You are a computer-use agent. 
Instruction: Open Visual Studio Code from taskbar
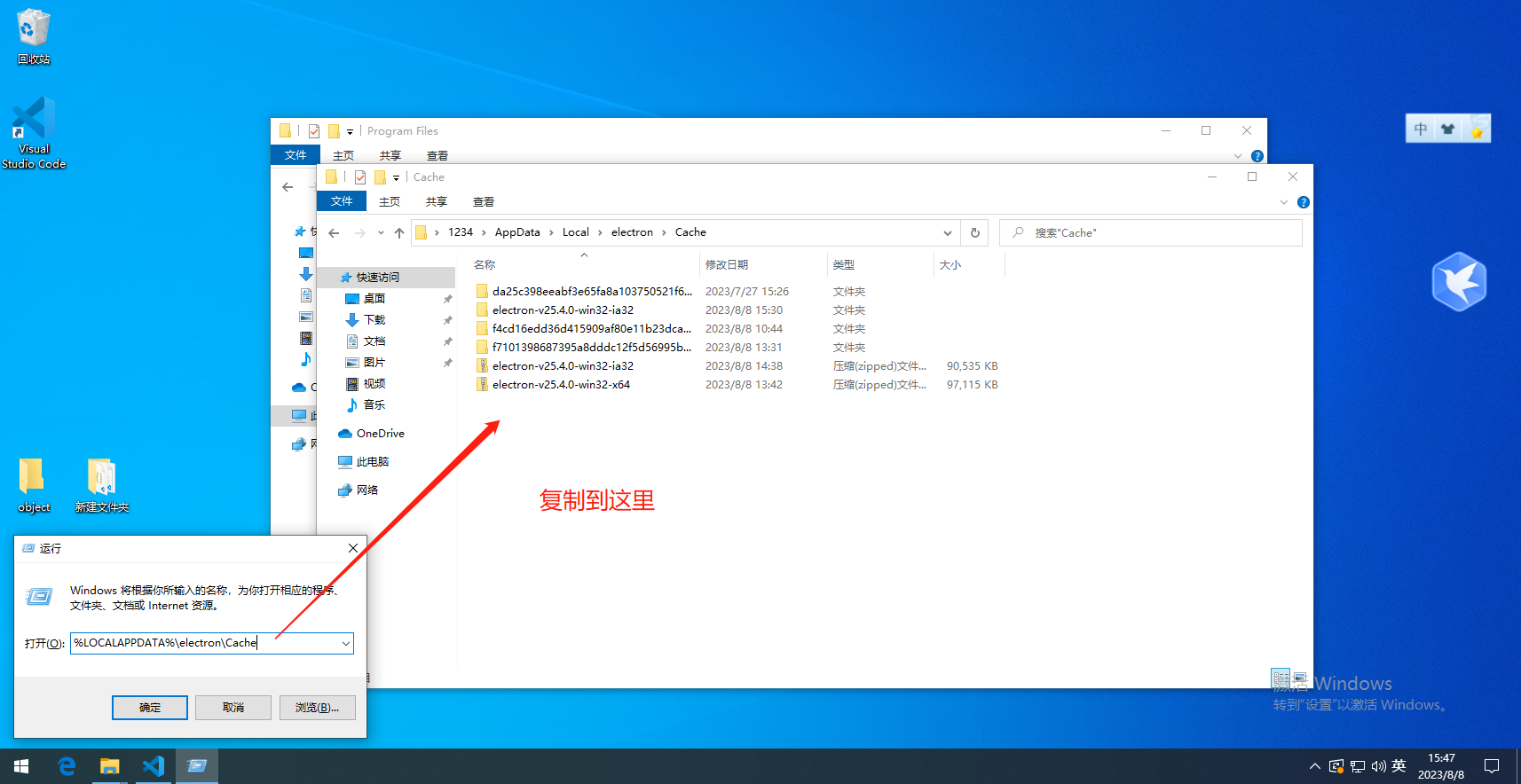(154, 766)
